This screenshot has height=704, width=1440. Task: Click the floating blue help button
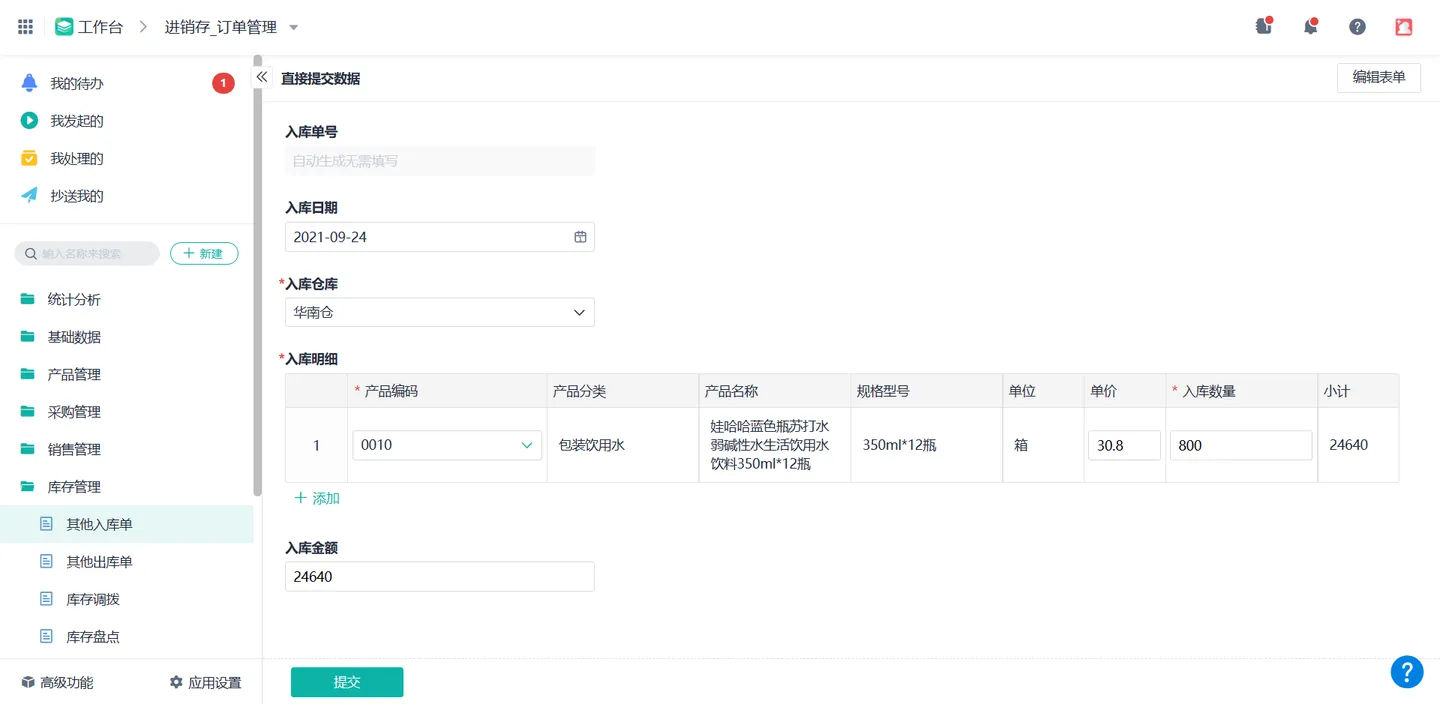click(x=1407, y=672)
